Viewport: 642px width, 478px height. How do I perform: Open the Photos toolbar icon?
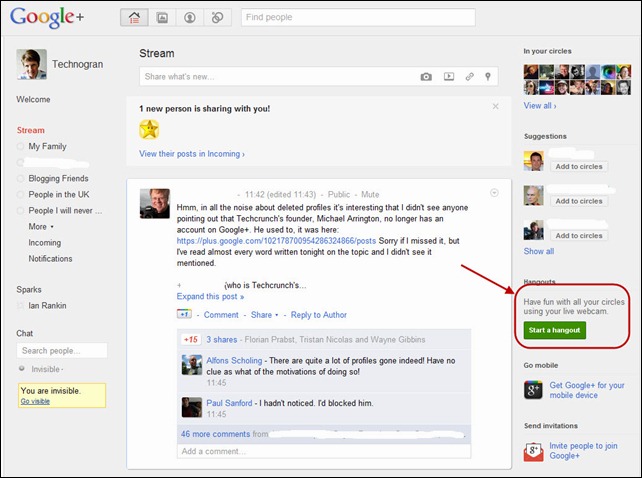click(x=162, y=18)
